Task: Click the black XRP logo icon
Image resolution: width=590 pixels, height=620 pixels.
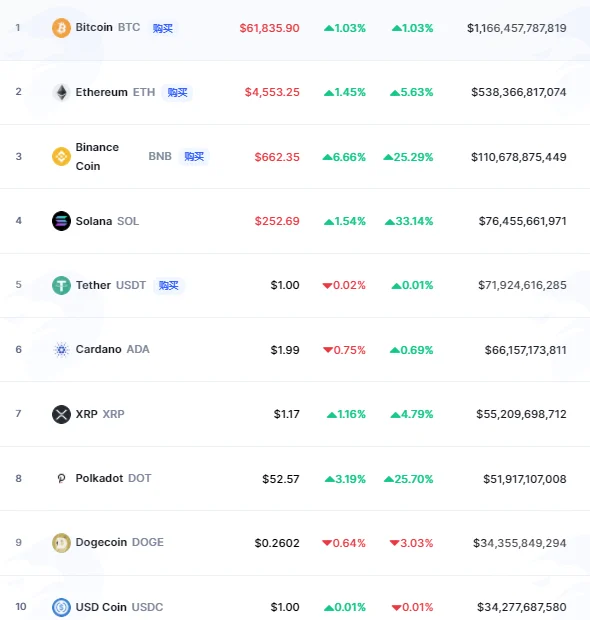Action: 61,414
